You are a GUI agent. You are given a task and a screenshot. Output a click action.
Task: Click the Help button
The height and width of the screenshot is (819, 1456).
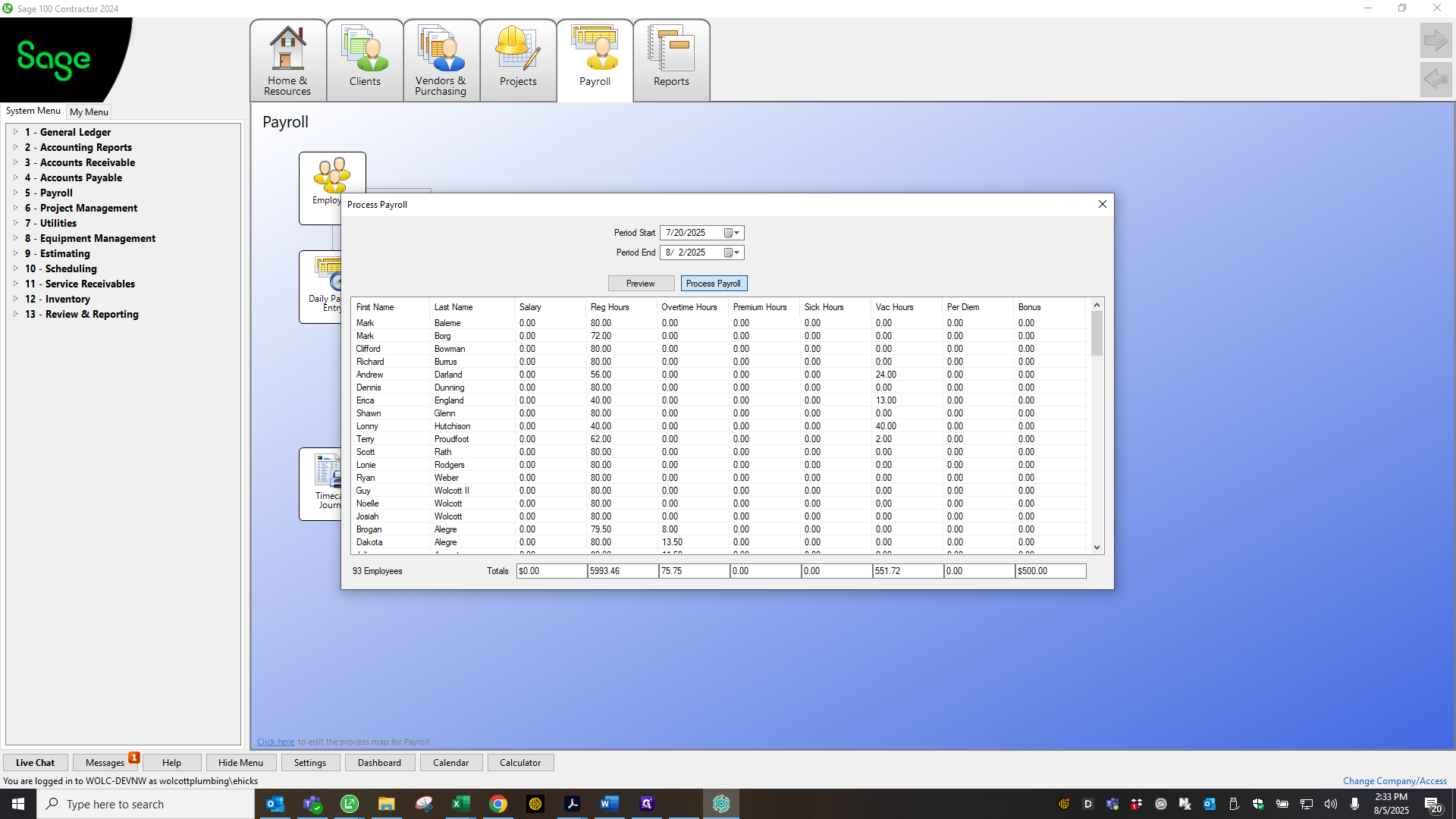(171, 763)
